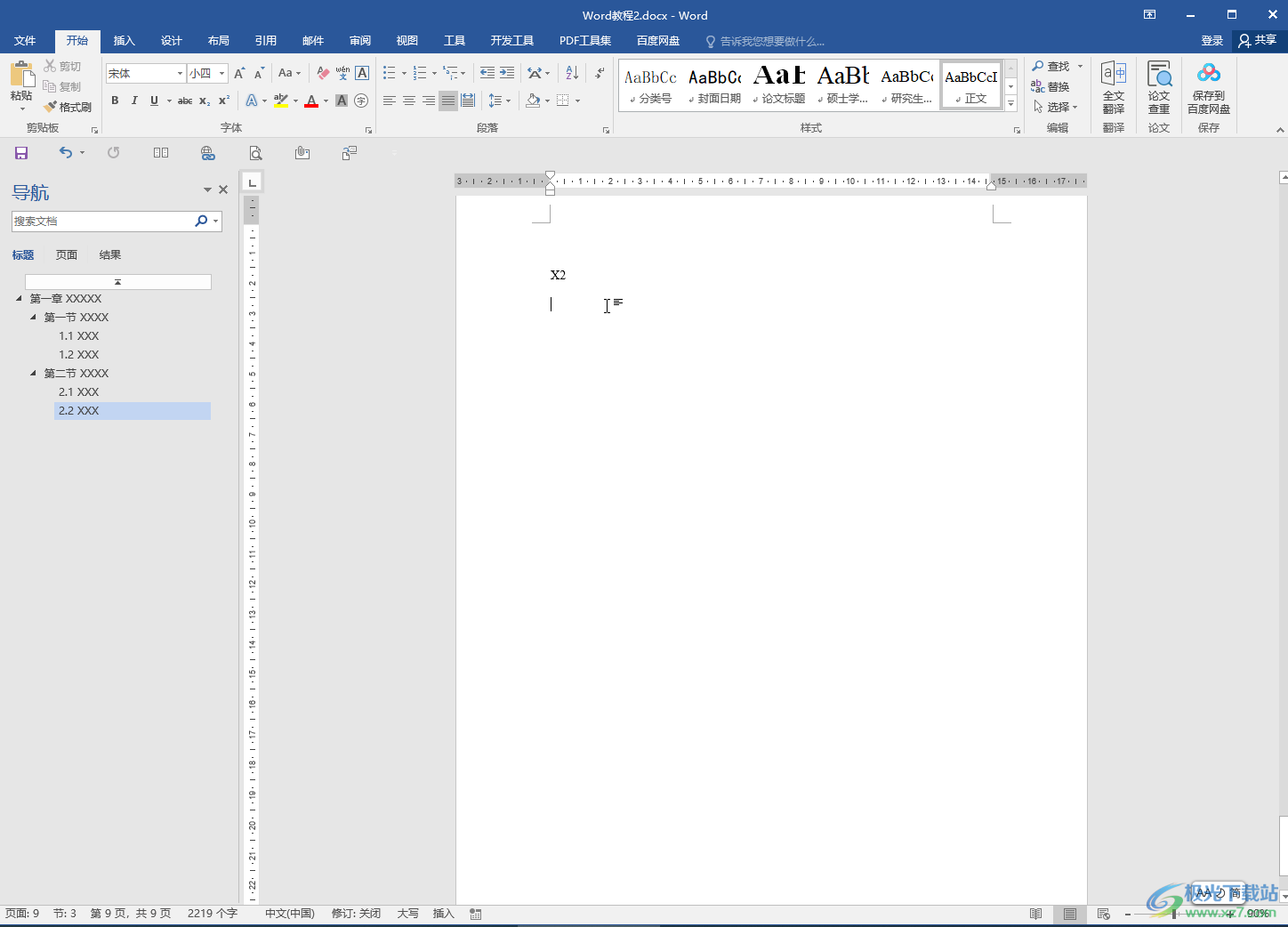
Task: Clear all formatting eraser icon
Action: tap(323, 73)
